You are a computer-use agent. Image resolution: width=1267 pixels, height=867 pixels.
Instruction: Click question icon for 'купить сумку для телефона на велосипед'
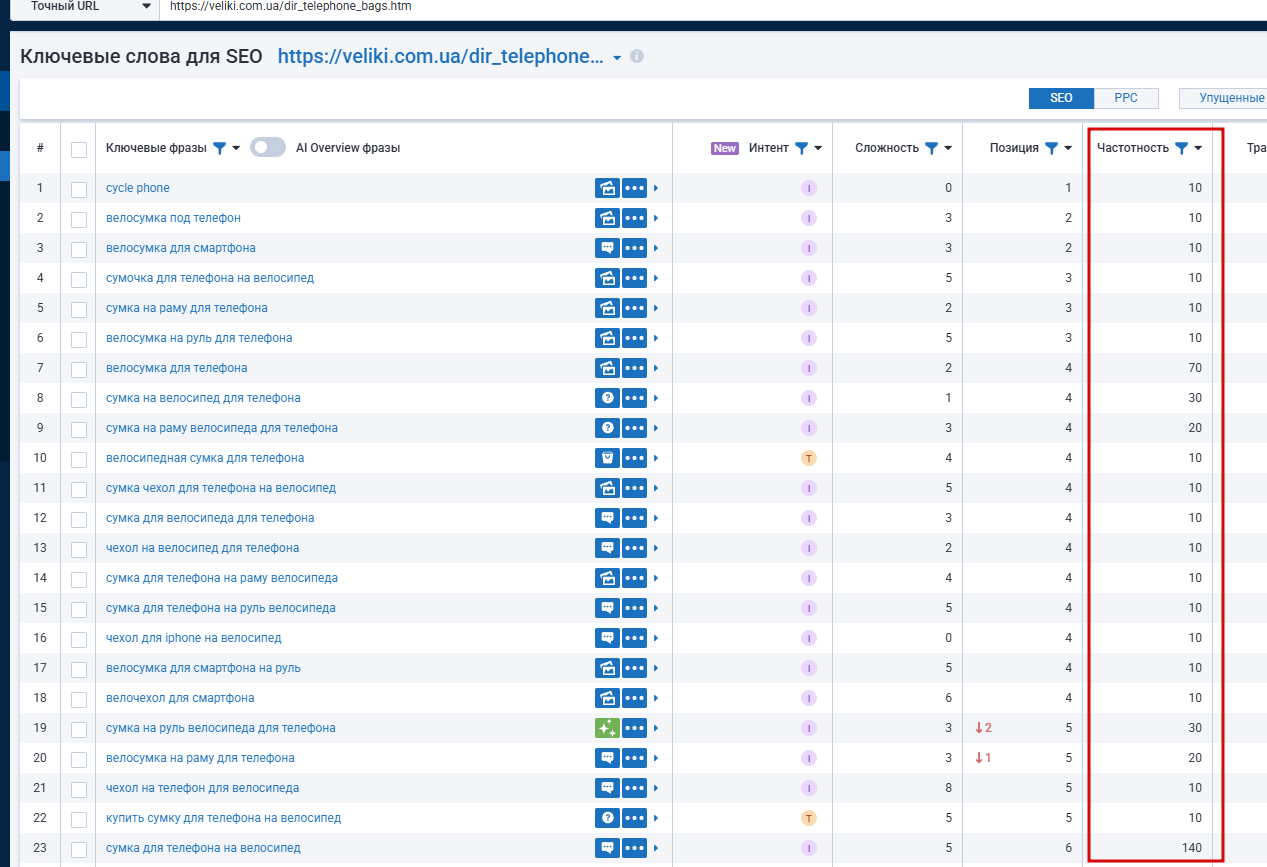coord(607,818)
